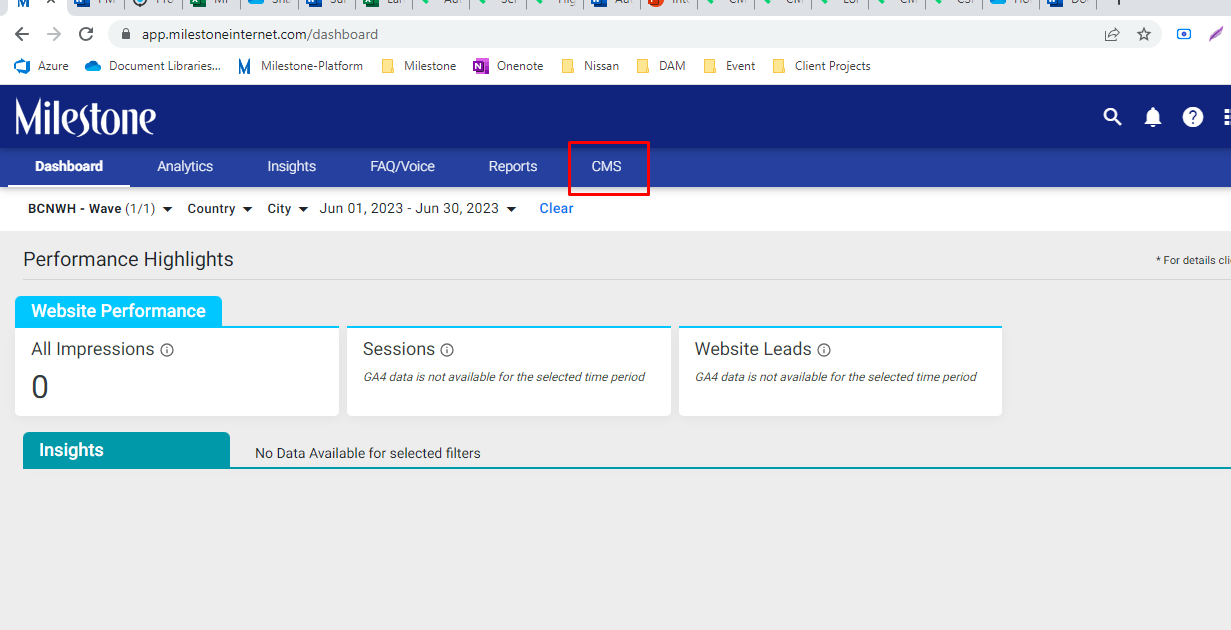Click info icon beside All Impressions
The image size is (1231, 630).
(x=167, y=350)
